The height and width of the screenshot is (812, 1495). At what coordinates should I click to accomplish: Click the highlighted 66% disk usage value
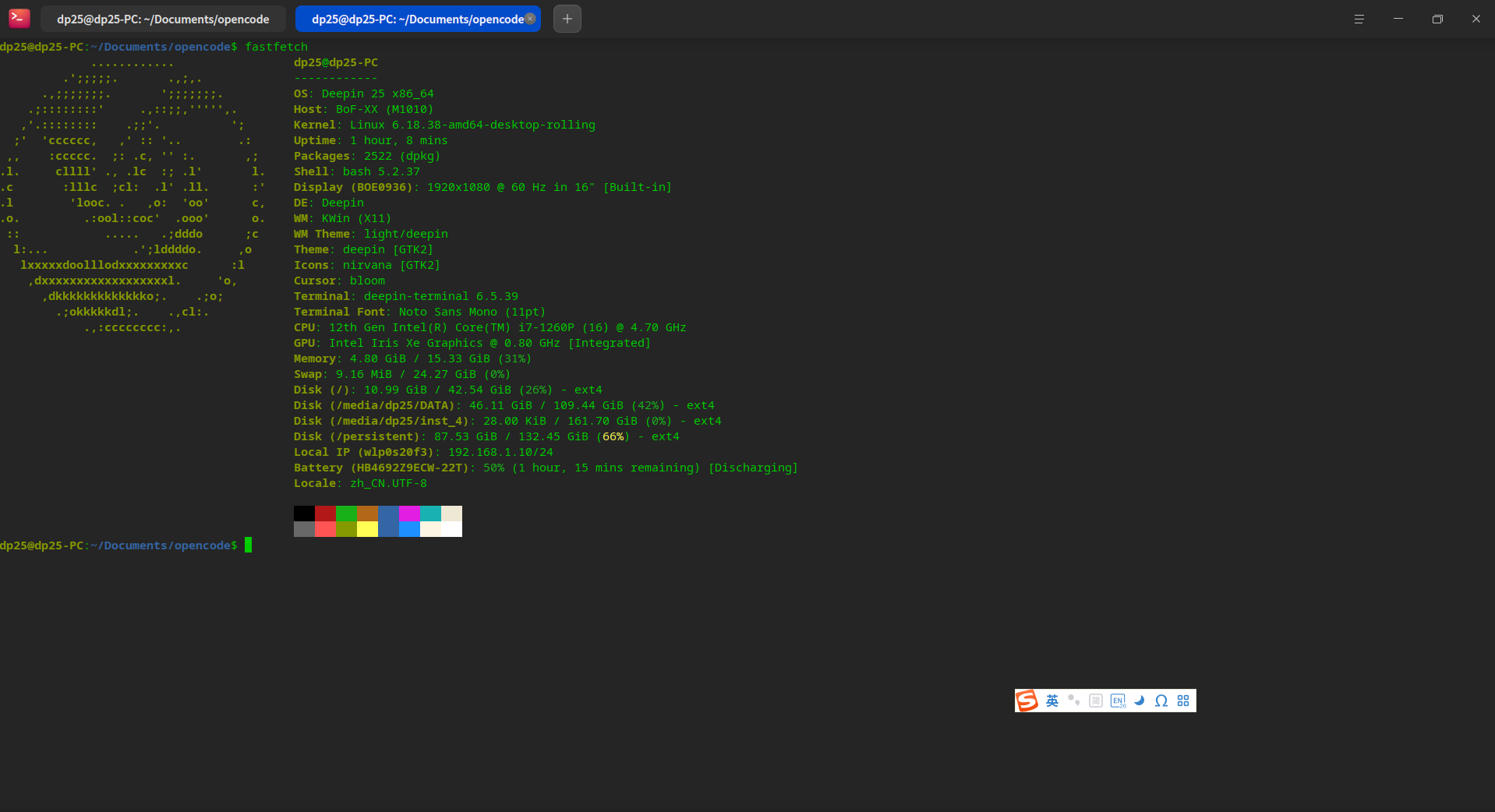[x=613, y=436]
